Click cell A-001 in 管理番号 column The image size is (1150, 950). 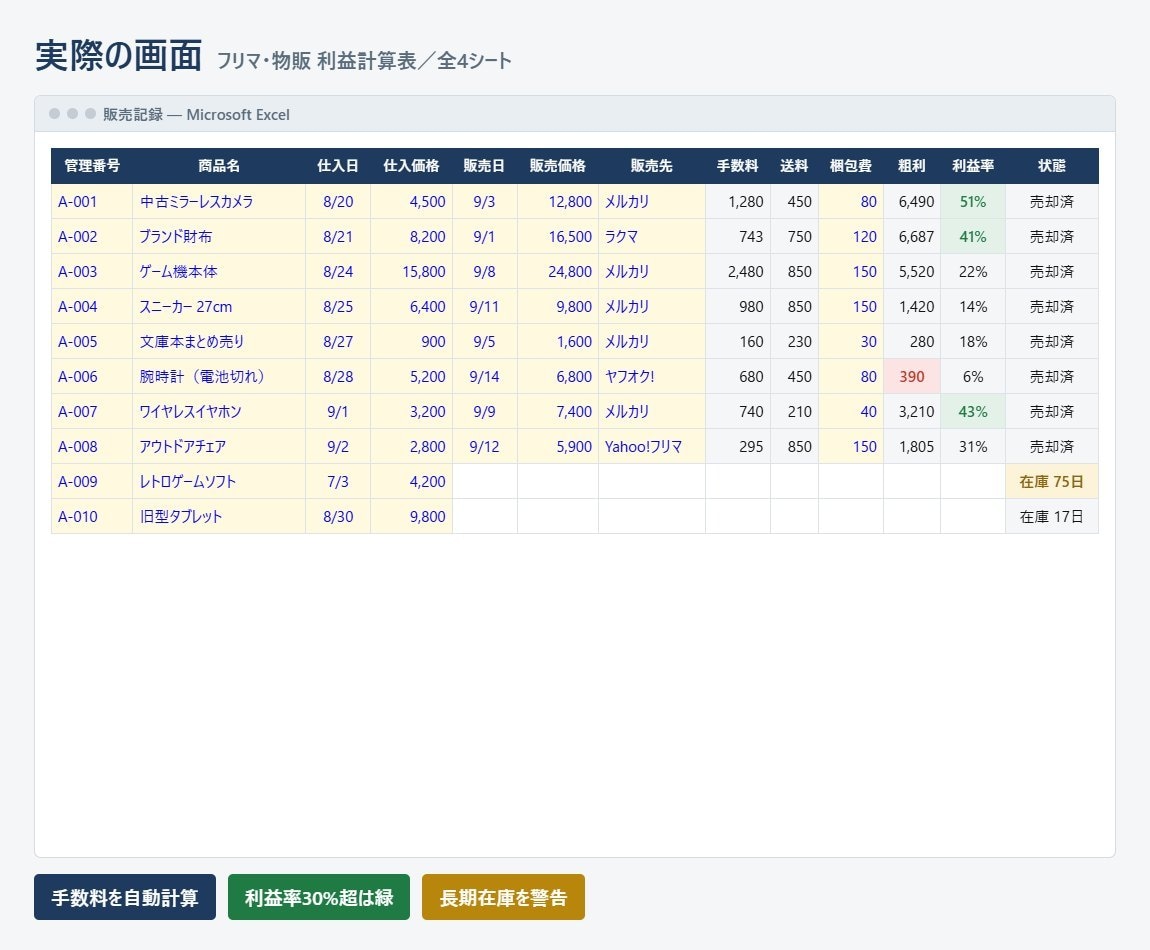(92, 201)
